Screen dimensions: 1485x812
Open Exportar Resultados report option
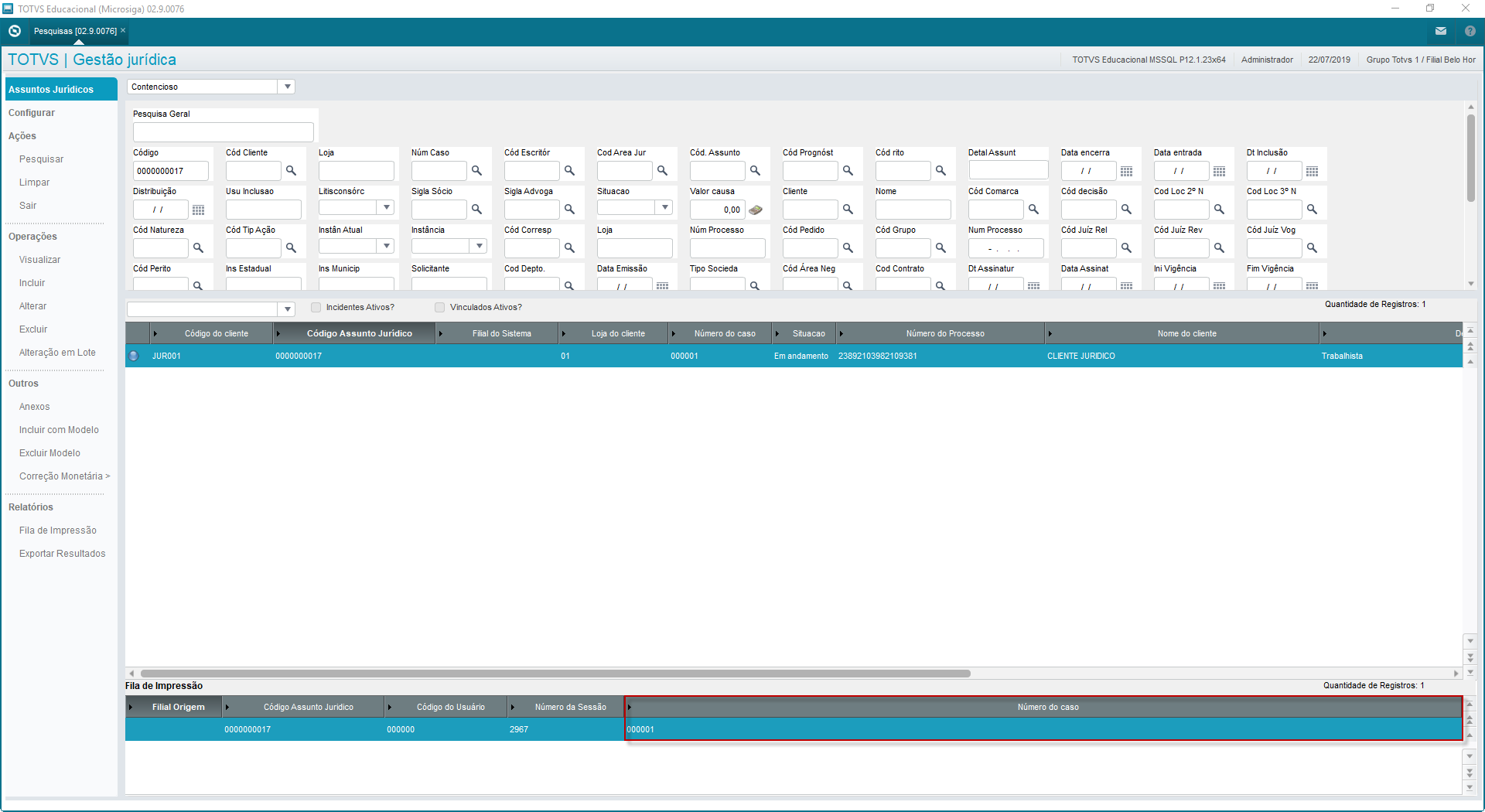[63, 554]
